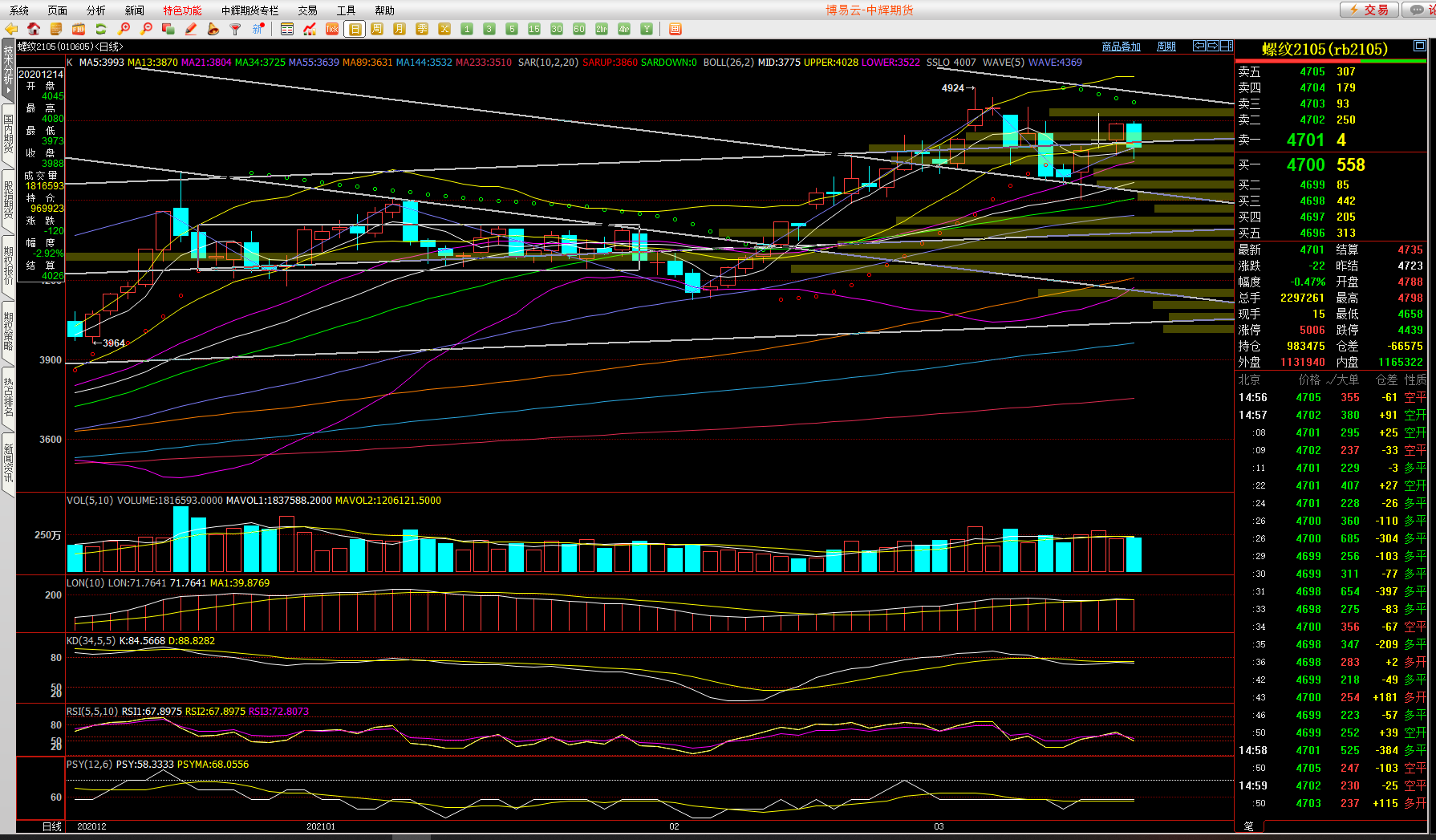Screen dimensions: 1436x840
Task: Expand the 系统 menu
Action: 19,10
